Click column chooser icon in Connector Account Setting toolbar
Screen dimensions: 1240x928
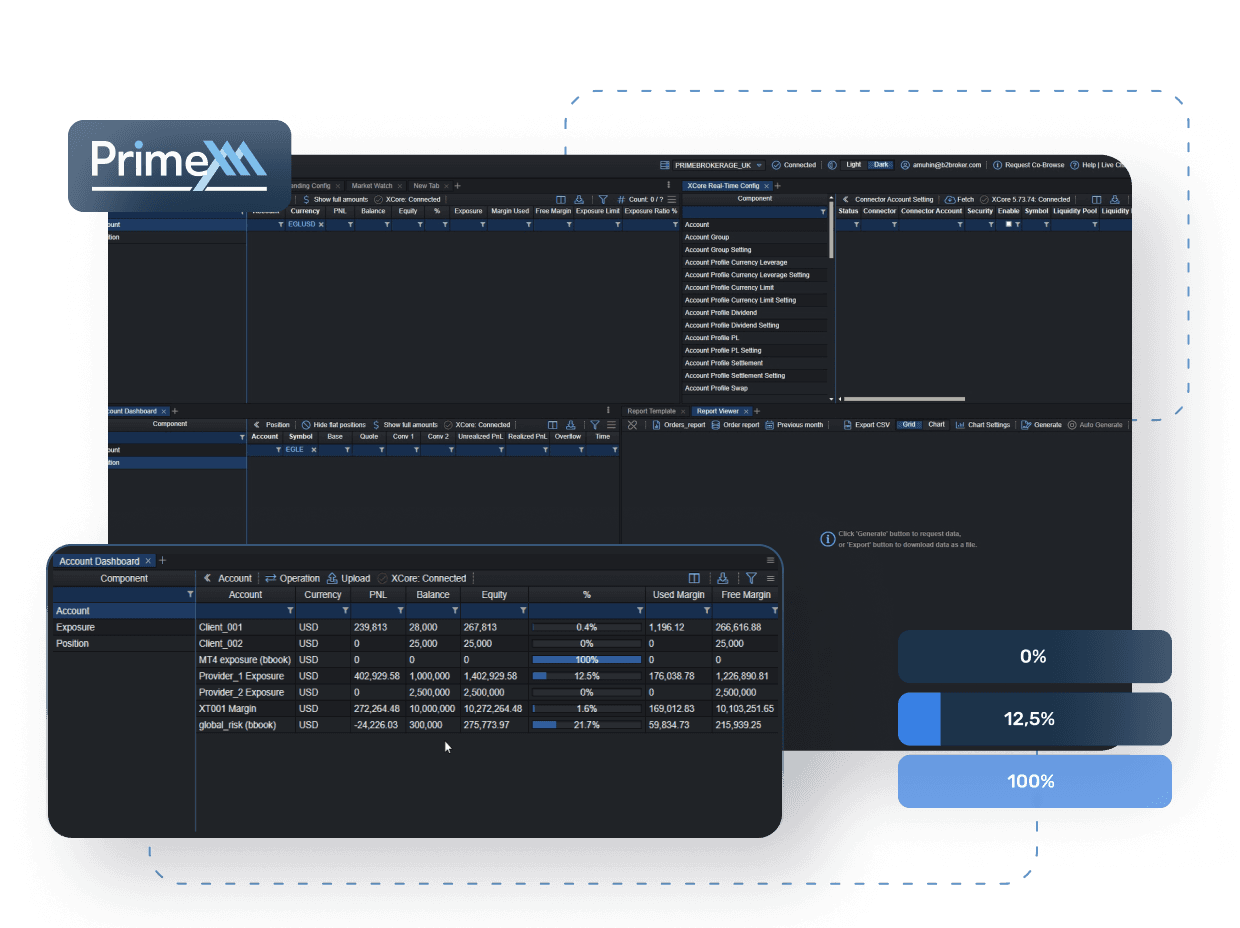pyautogui.click(x=1097, y=199)
